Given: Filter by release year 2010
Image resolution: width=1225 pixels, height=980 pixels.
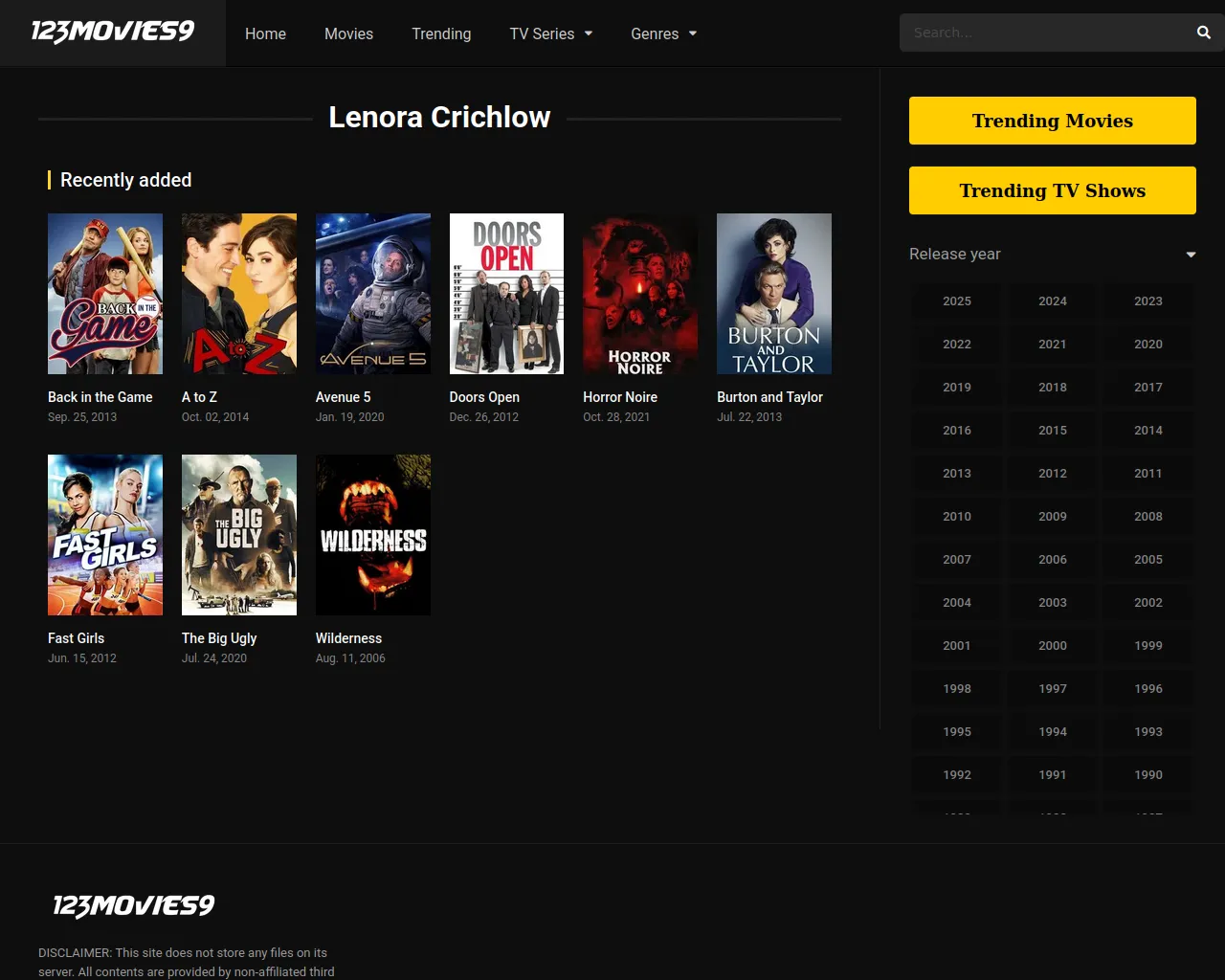Looking at the screenshot, I should (x=957, y=516).
